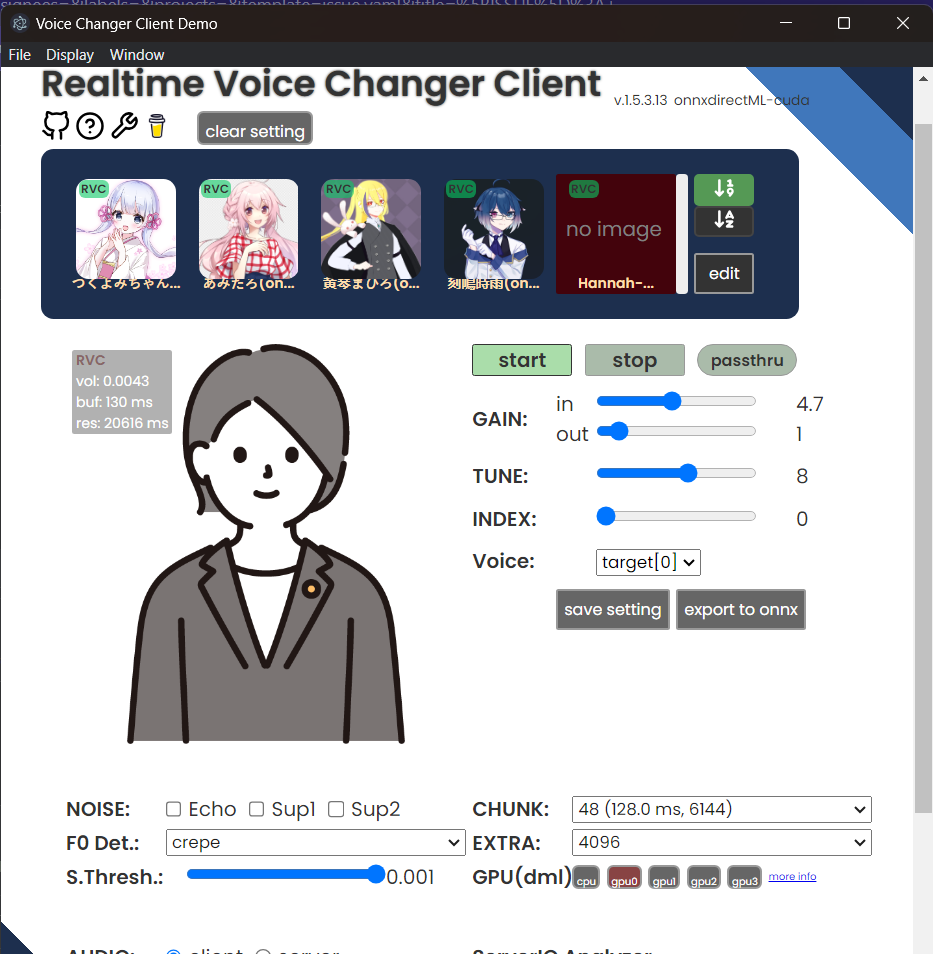
Task: Open the CHUNK size dropdown
Action: point(720,809)
